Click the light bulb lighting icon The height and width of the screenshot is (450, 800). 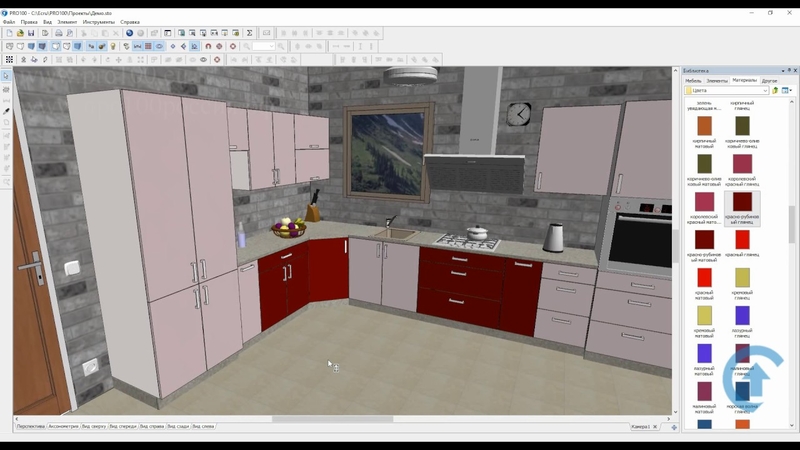pos(112,46)
